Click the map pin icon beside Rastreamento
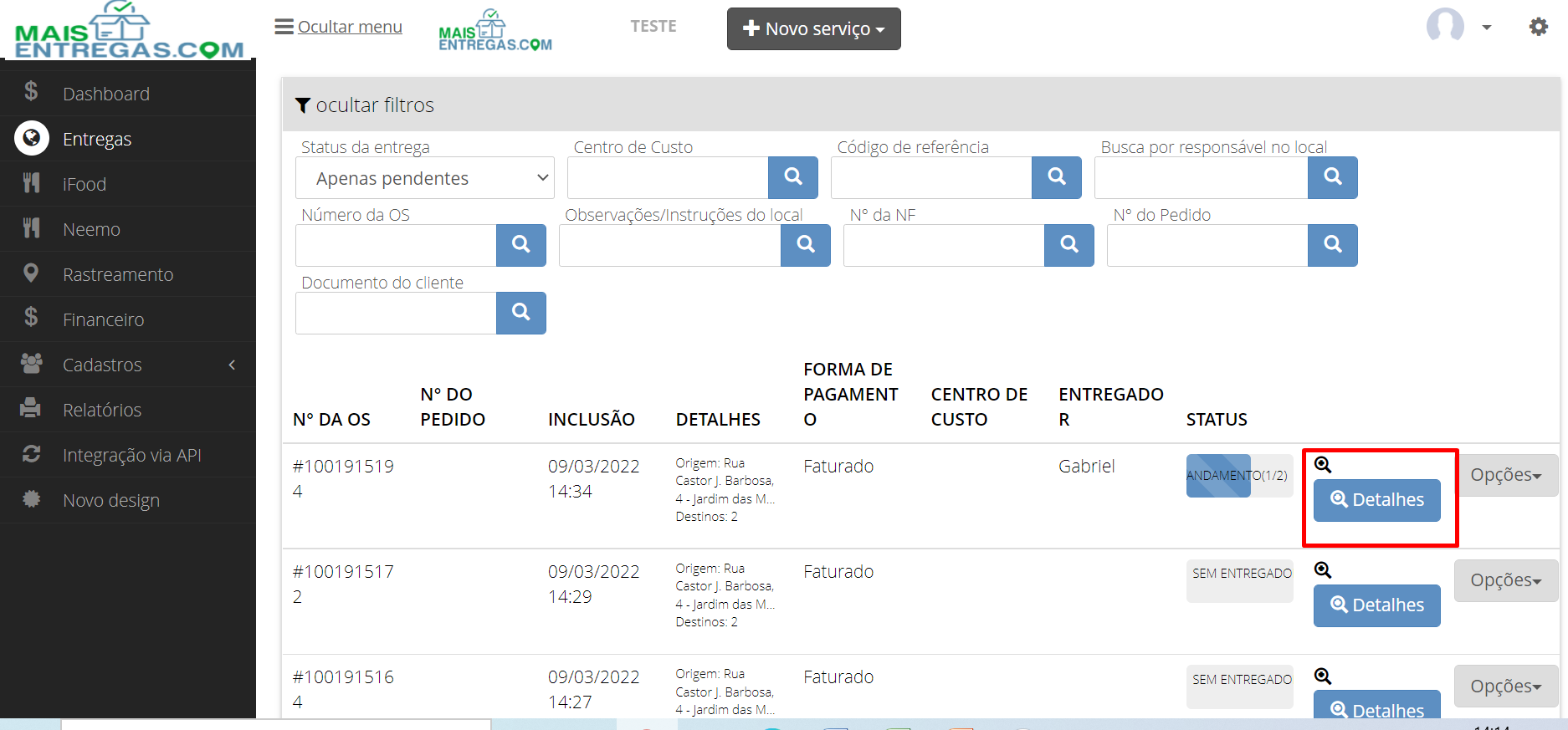The image size is (1568, 730). [x=31, y=273]
